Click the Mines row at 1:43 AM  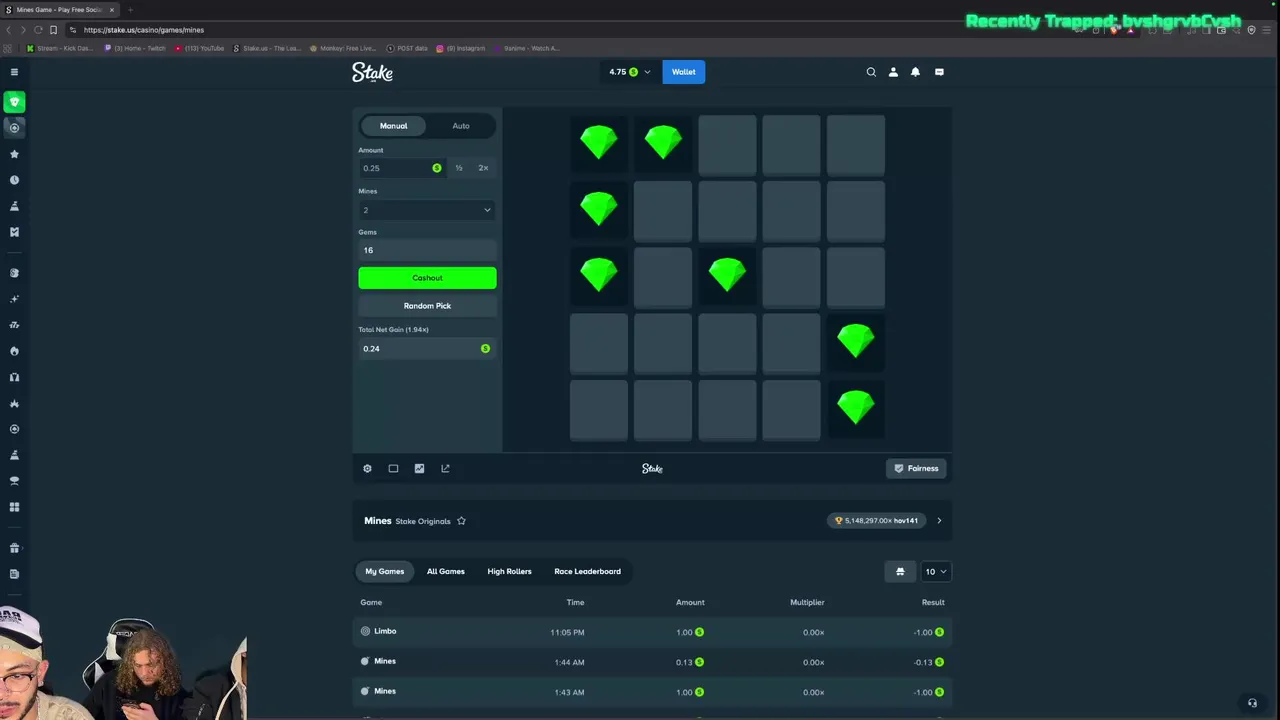click(x=652, y=692)
